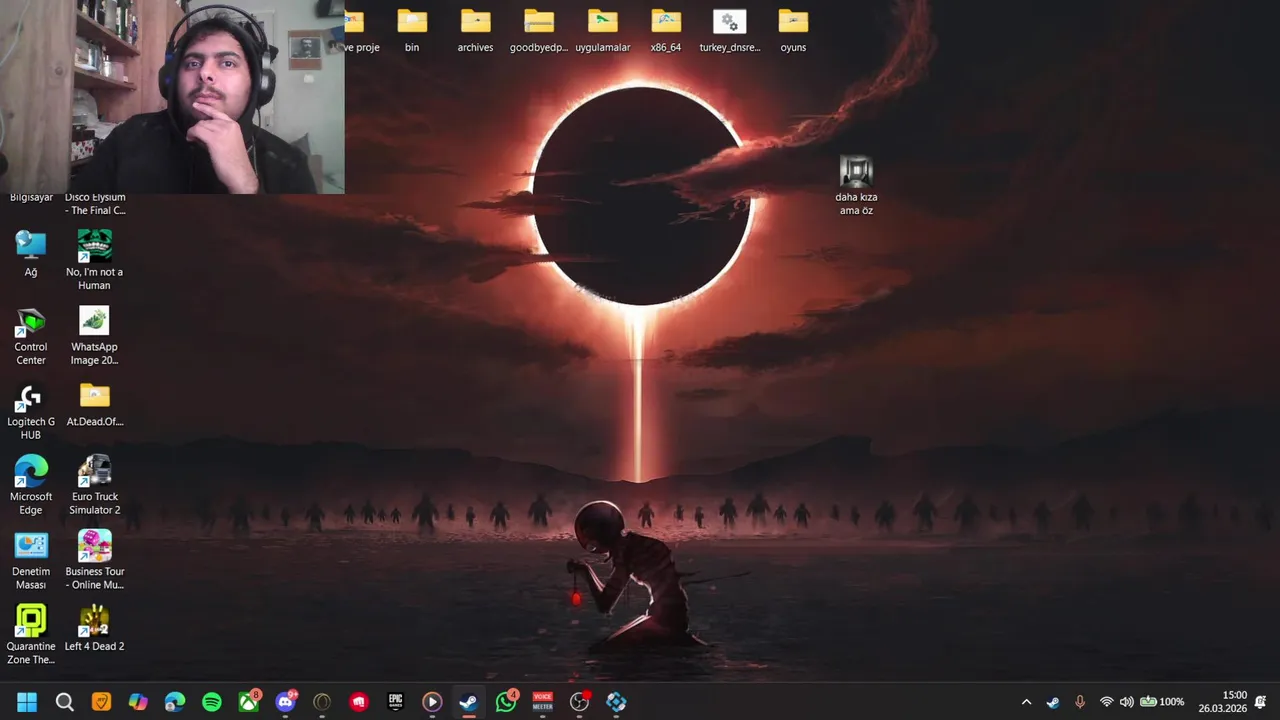Open the volume speaker tray icon

[x=1127, y=702]
